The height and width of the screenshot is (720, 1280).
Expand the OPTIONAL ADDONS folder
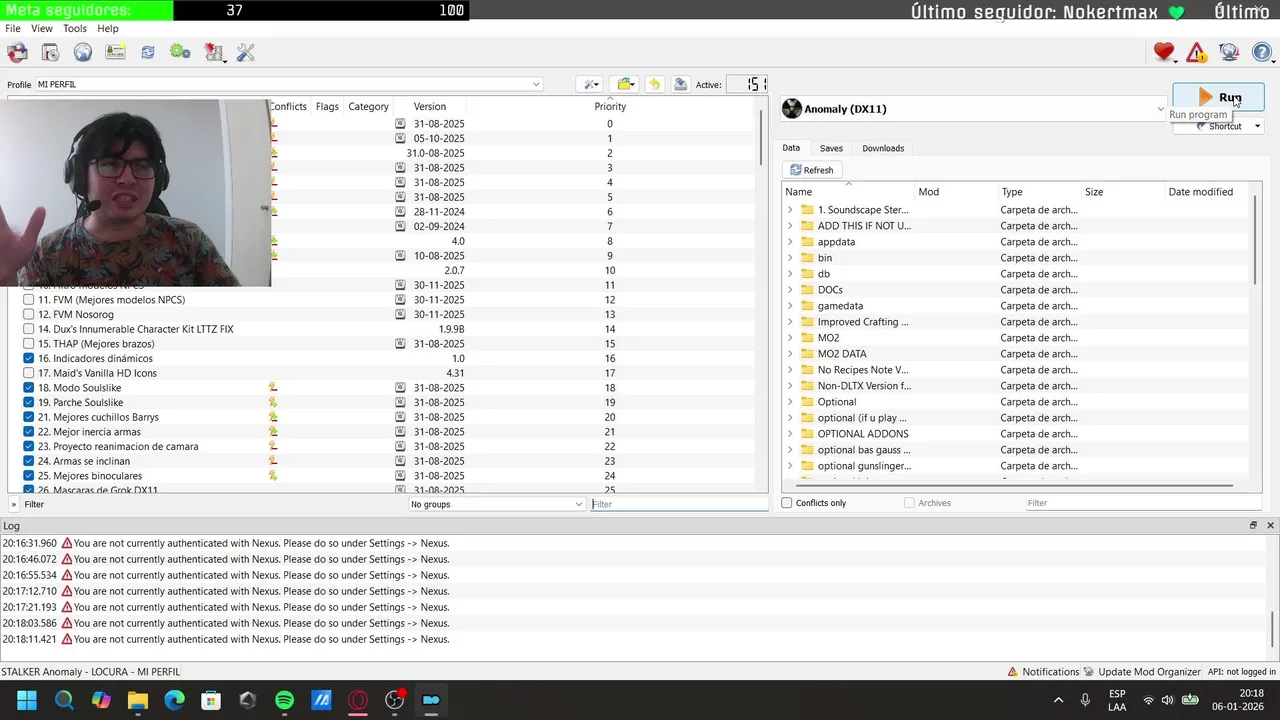[x=790, y=434]
